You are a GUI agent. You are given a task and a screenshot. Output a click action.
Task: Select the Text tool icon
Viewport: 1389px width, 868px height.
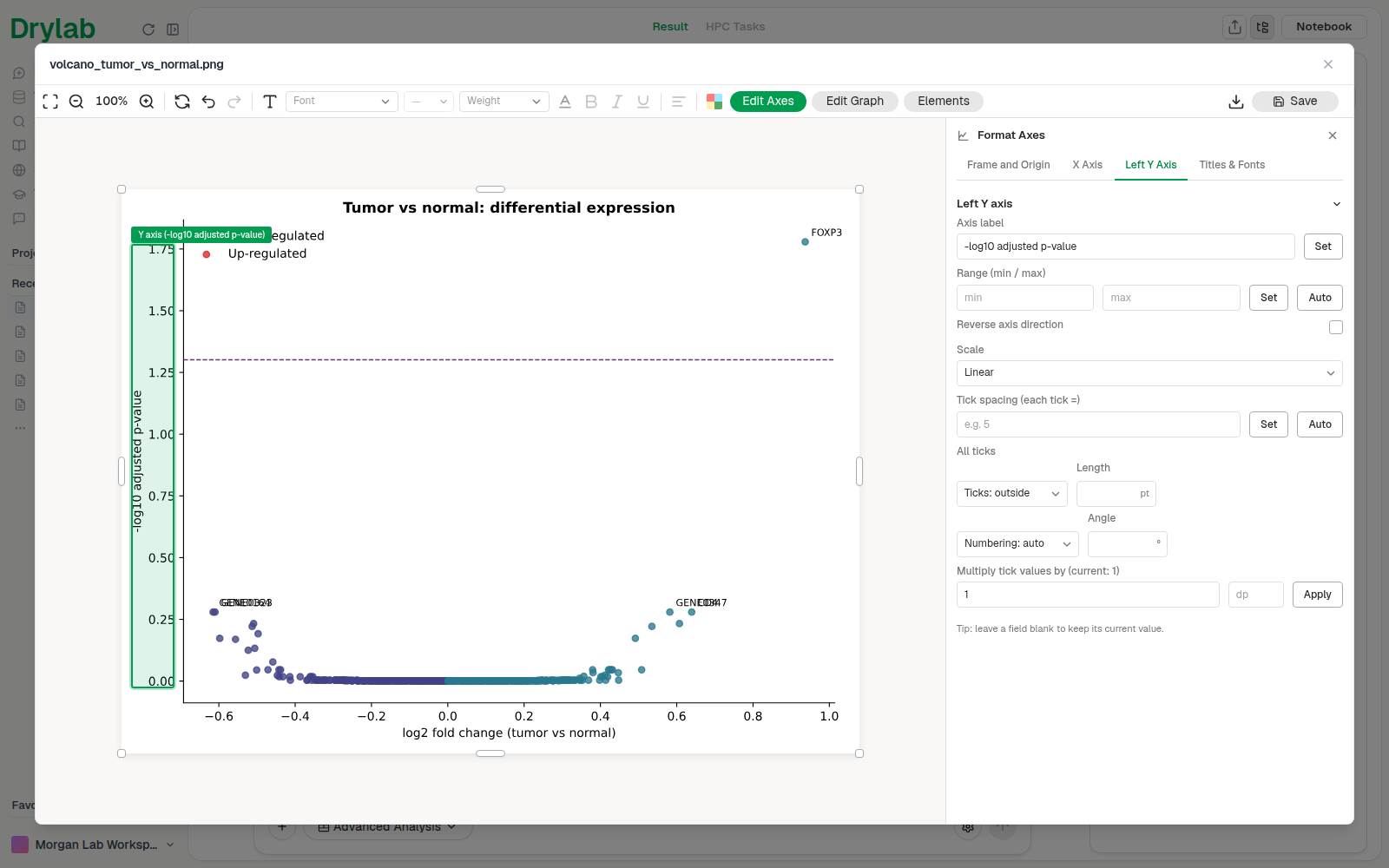270,102
